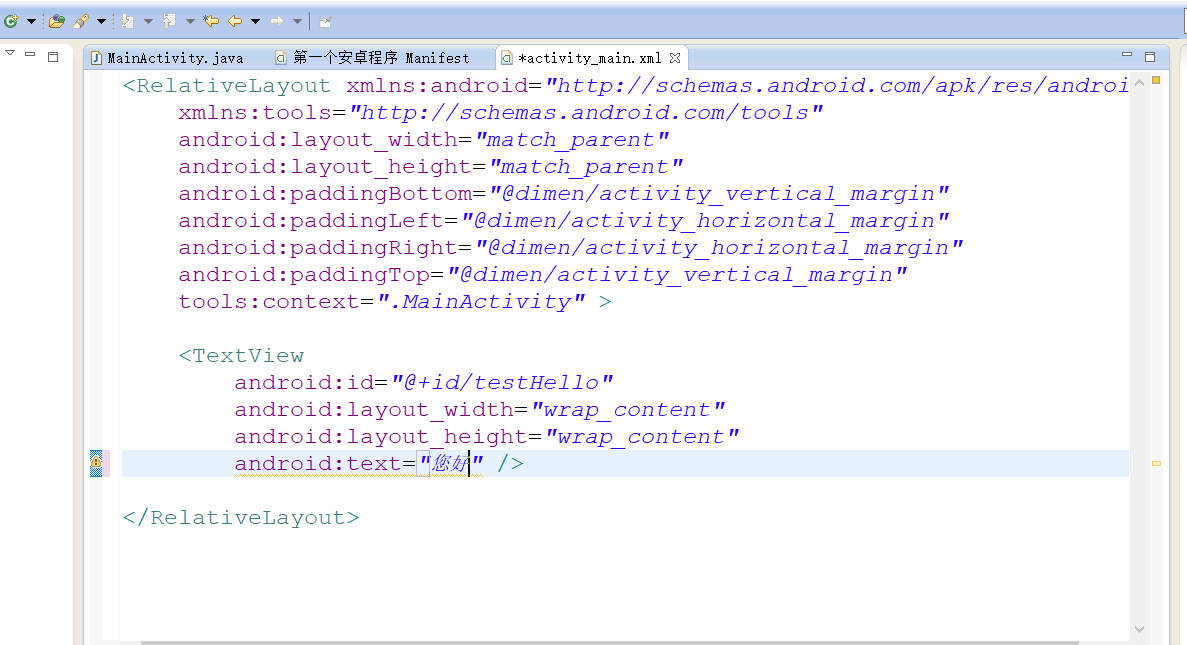Click the editor scroll-down arrow

(1139, 629)
